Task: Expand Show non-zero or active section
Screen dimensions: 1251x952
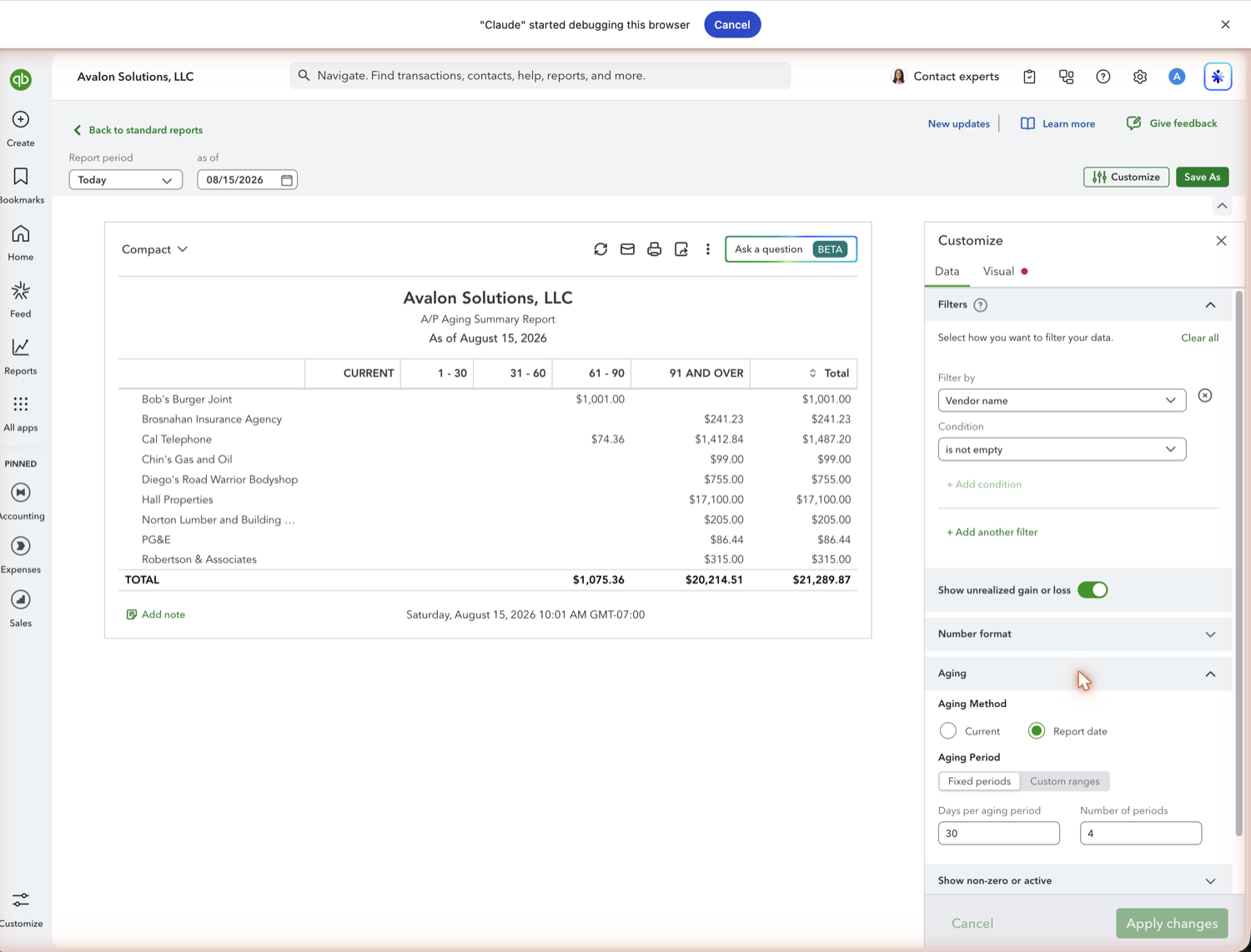Action: point(1210,881)
